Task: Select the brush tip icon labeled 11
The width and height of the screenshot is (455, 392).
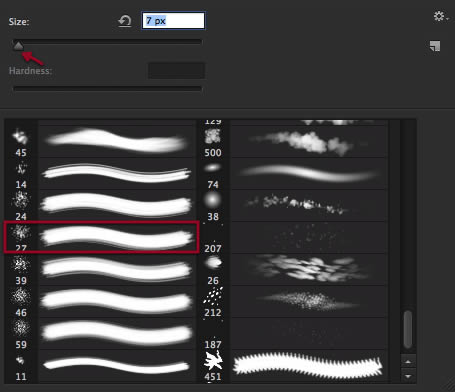Action: point(20,360)
